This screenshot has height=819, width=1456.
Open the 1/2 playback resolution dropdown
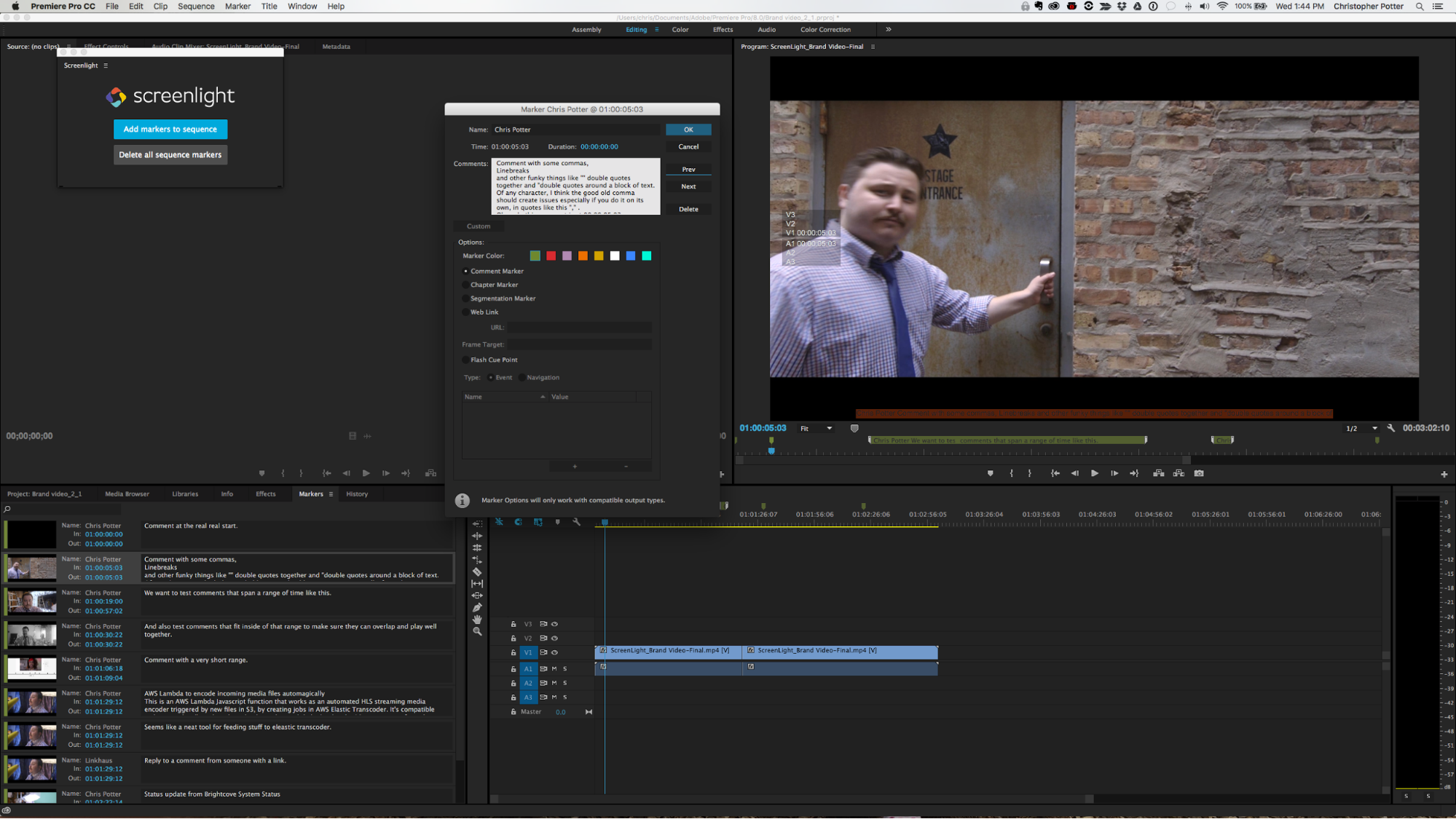coord(1361,428)
